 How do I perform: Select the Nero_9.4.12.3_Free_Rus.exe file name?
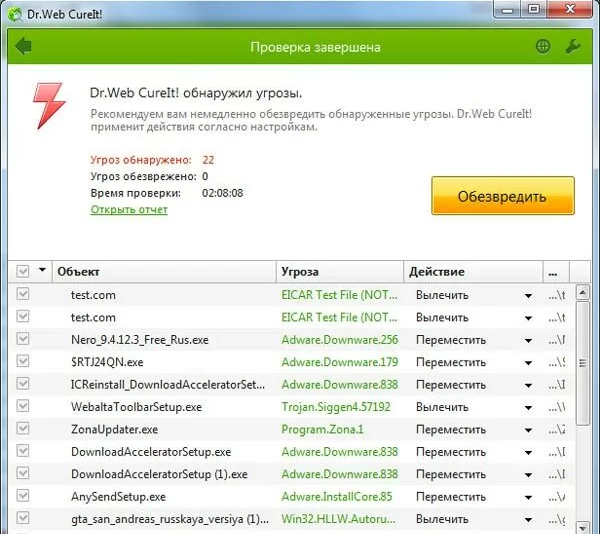coord(140,340)
